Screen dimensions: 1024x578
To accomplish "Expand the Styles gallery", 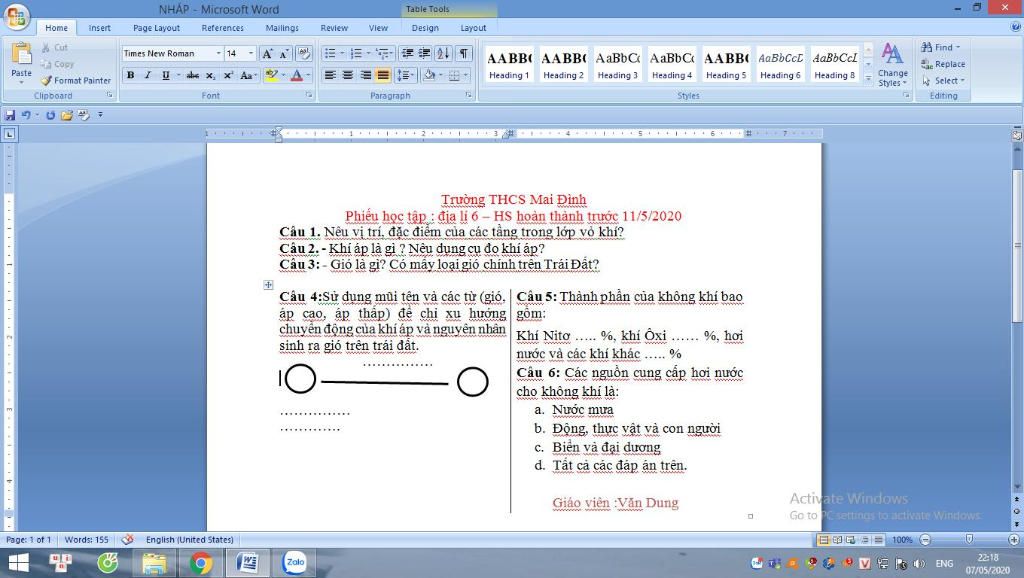I will [x=868, y=78].
